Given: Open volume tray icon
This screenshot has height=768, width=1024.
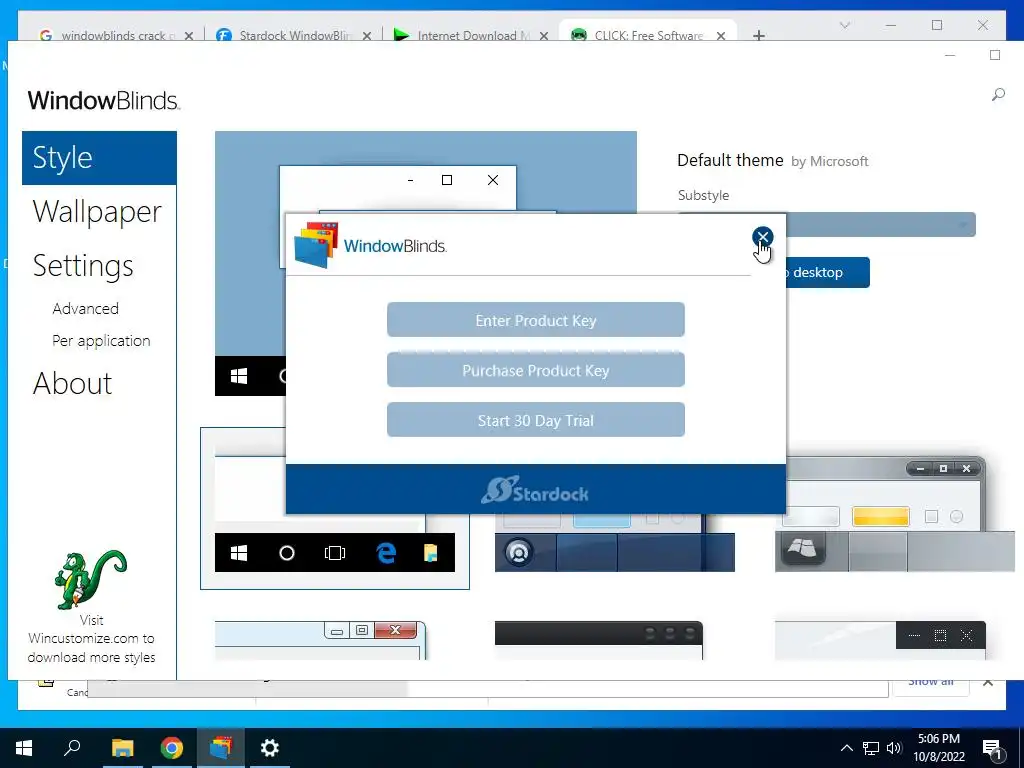Looking at the screenshot, I should click(x=894, y=748).
